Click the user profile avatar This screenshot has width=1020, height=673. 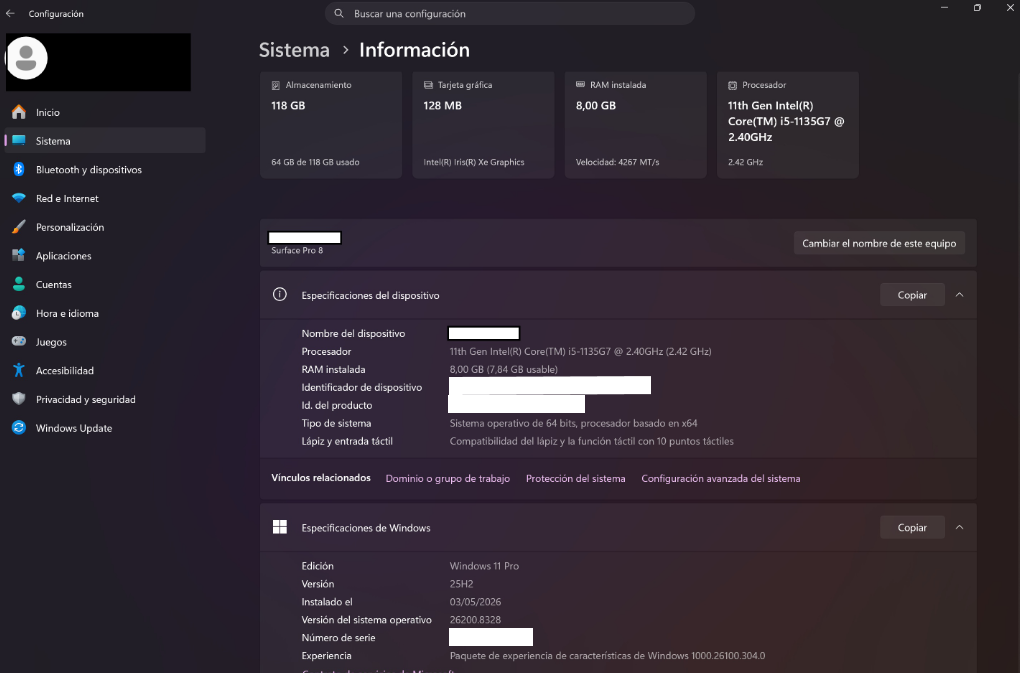click(27, 59)
